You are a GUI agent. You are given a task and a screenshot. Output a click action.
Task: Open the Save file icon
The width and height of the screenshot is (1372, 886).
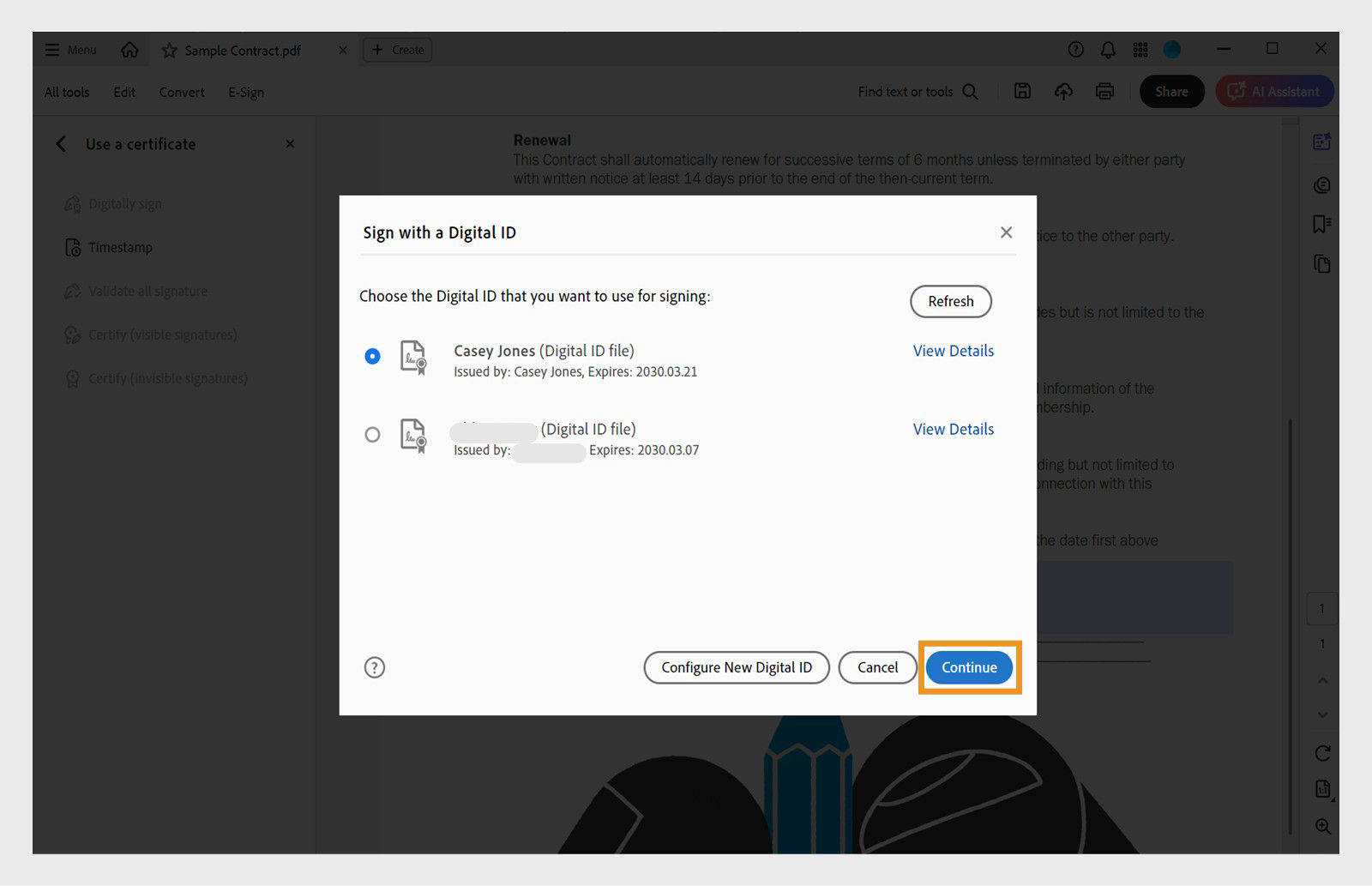[1022, 92]
